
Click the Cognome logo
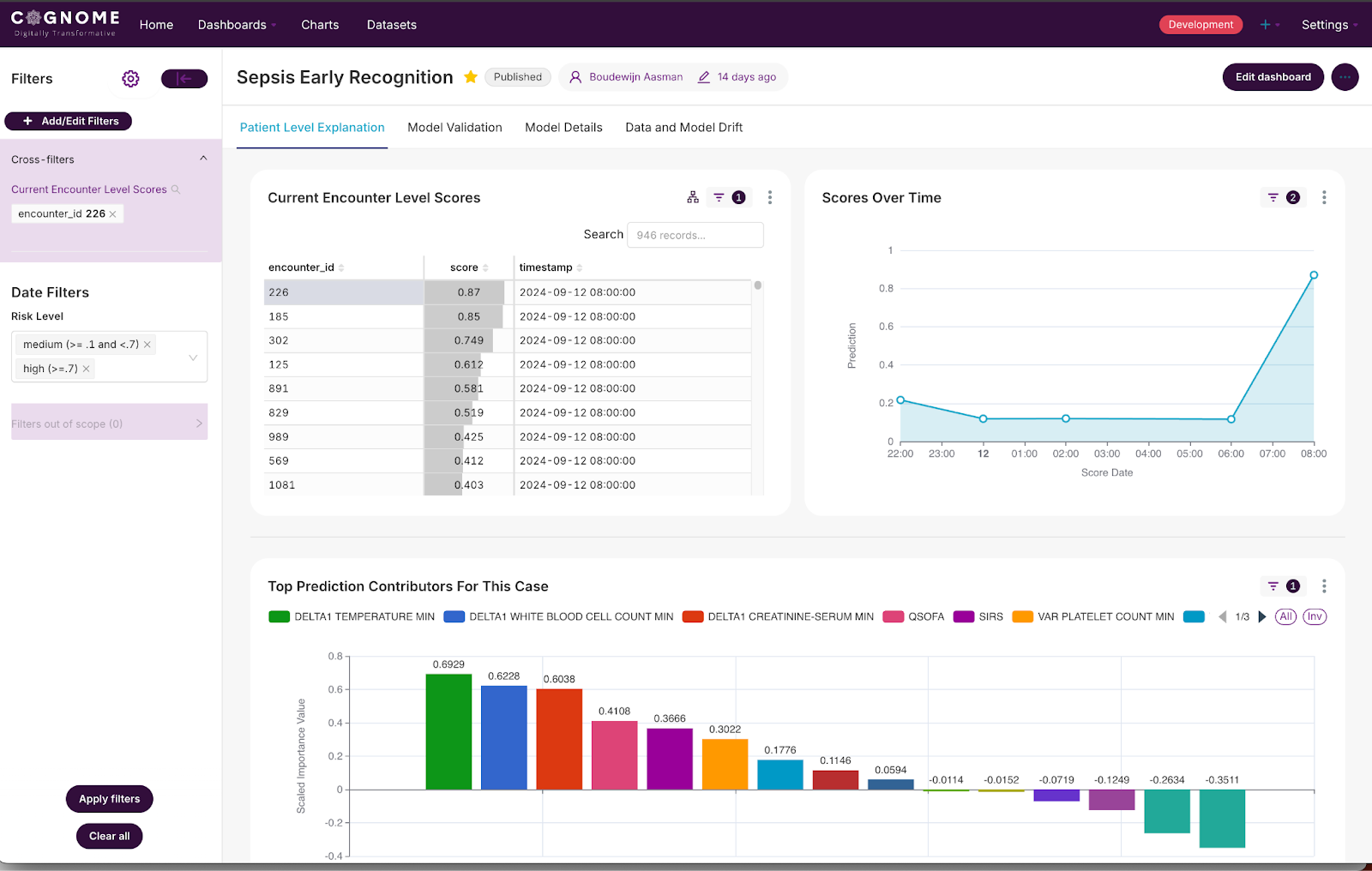[x=65, y=23]
